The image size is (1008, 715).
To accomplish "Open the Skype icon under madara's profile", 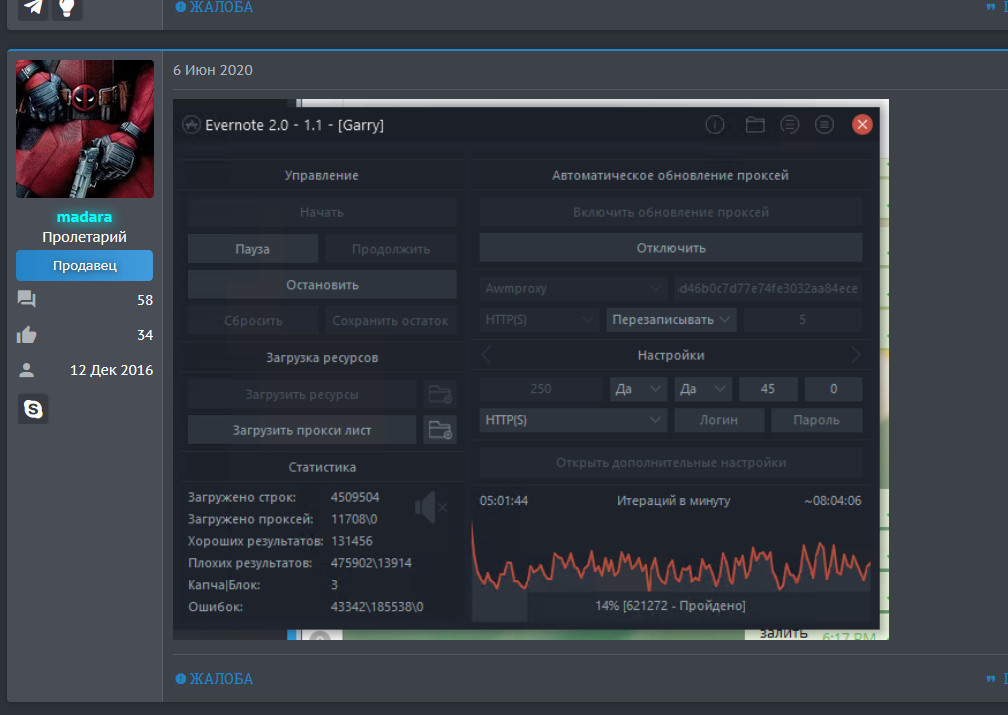I will pos(33,408).
